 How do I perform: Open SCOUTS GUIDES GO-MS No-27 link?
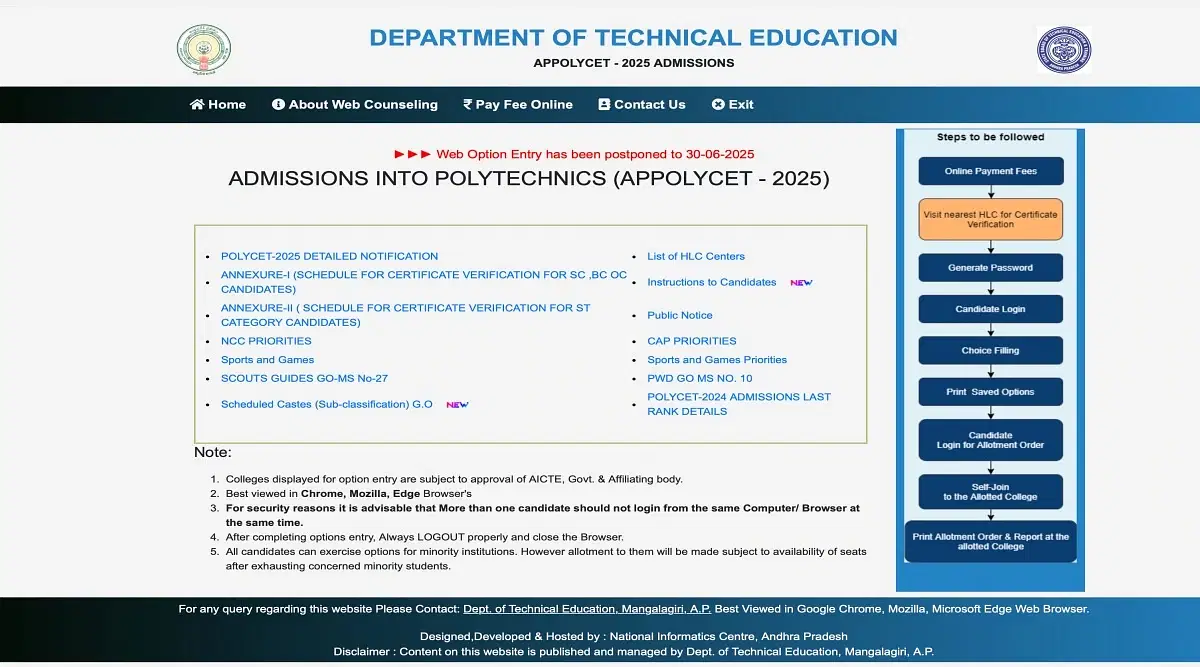point(304,379)
